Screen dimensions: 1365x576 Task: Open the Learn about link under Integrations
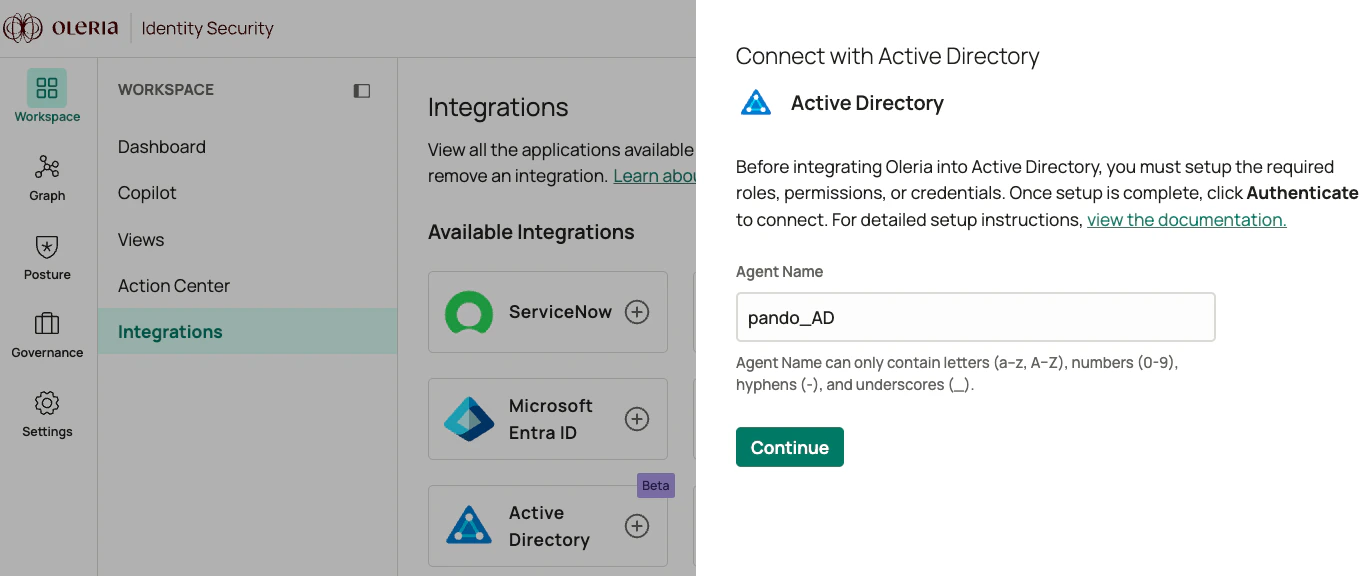(x=655, y=176)
